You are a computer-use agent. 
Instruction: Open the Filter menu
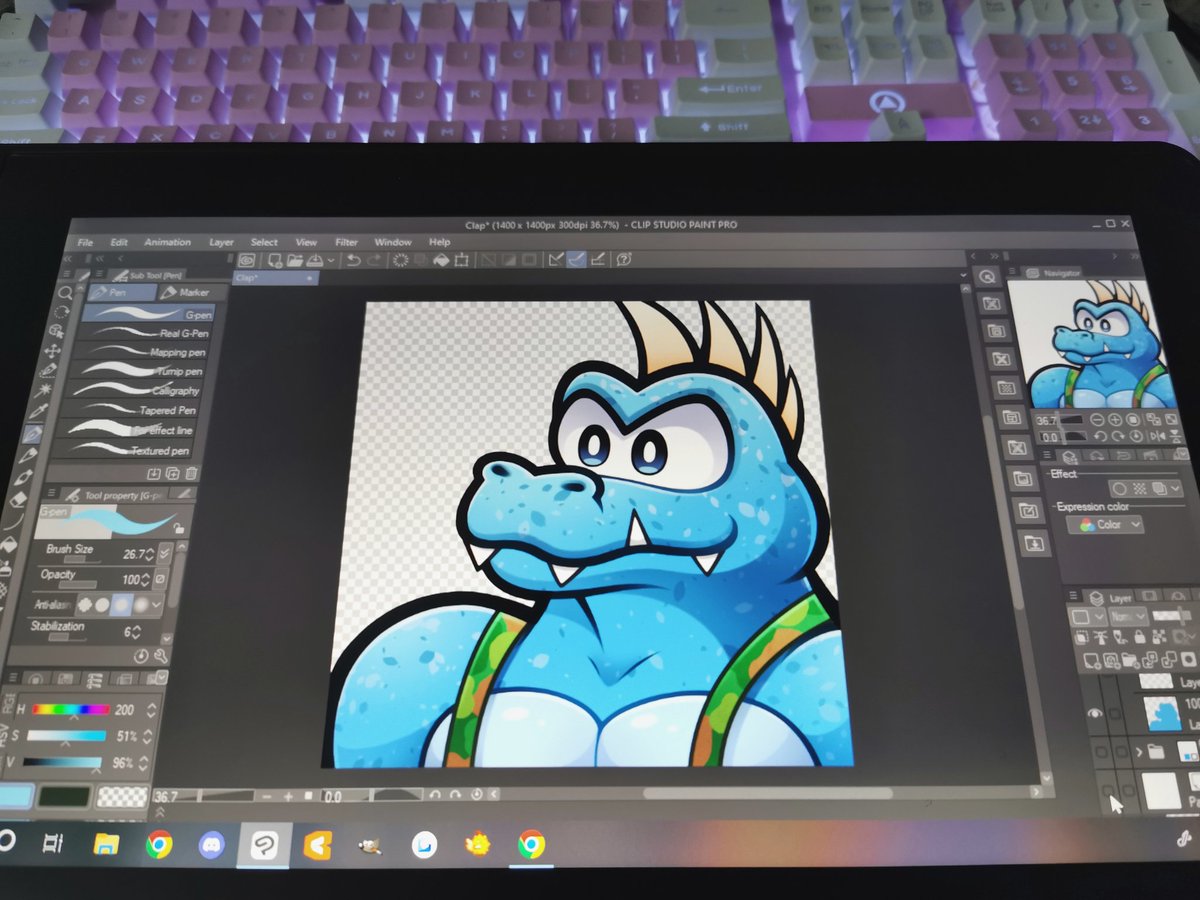click(x=346, y=242)
